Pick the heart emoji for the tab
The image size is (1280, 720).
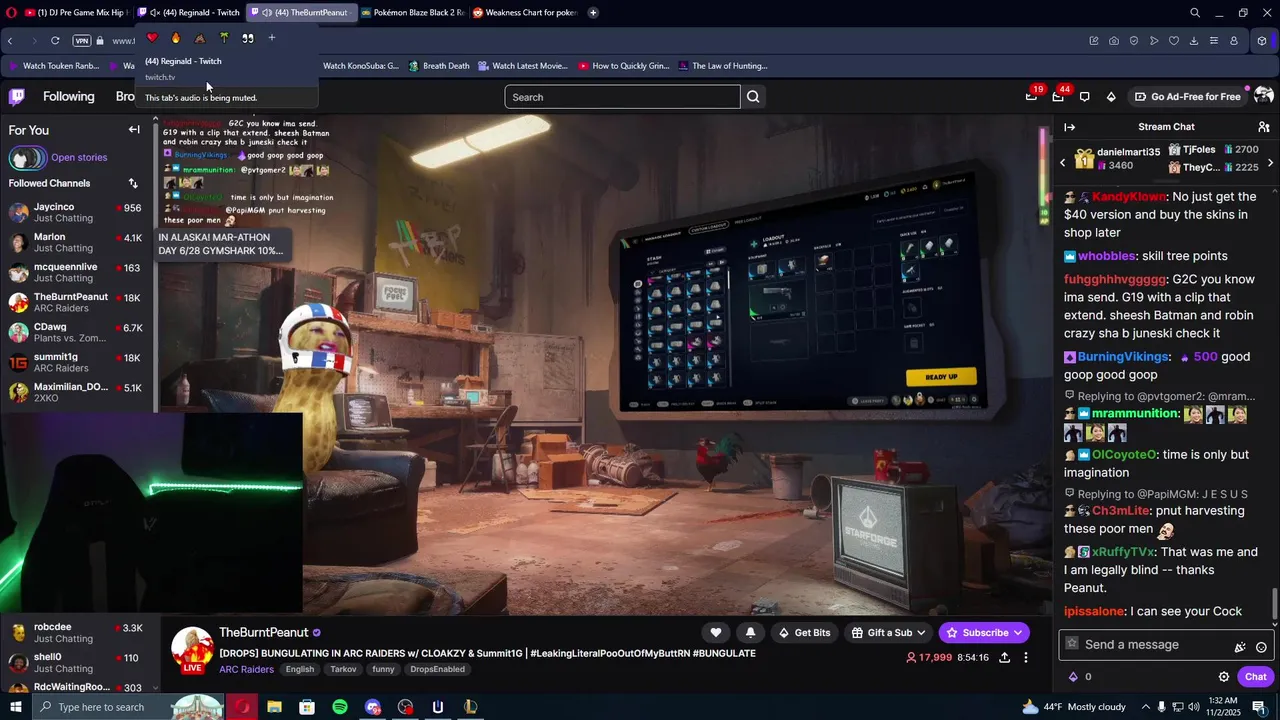pyautogui.click(x=152, y=38)
